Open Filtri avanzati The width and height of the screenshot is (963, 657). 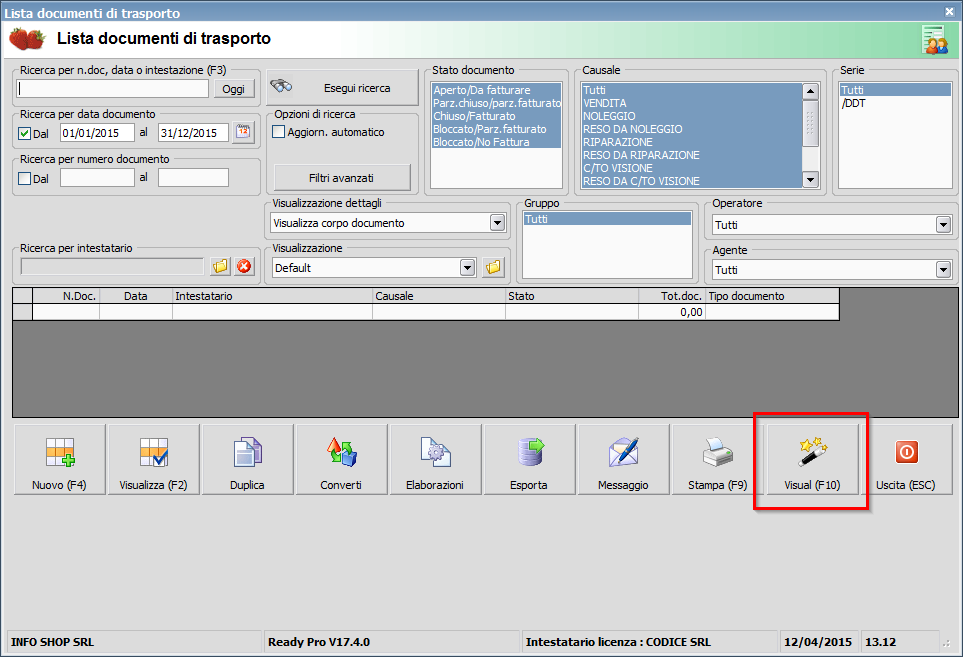point(341,177)
